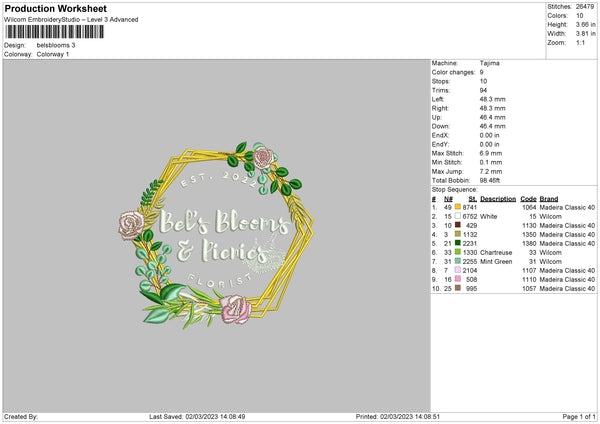The height and width of the screenshot is (424, 600).
Task: Click the 'Color changes:' label
Action: (x=453, y=72)
